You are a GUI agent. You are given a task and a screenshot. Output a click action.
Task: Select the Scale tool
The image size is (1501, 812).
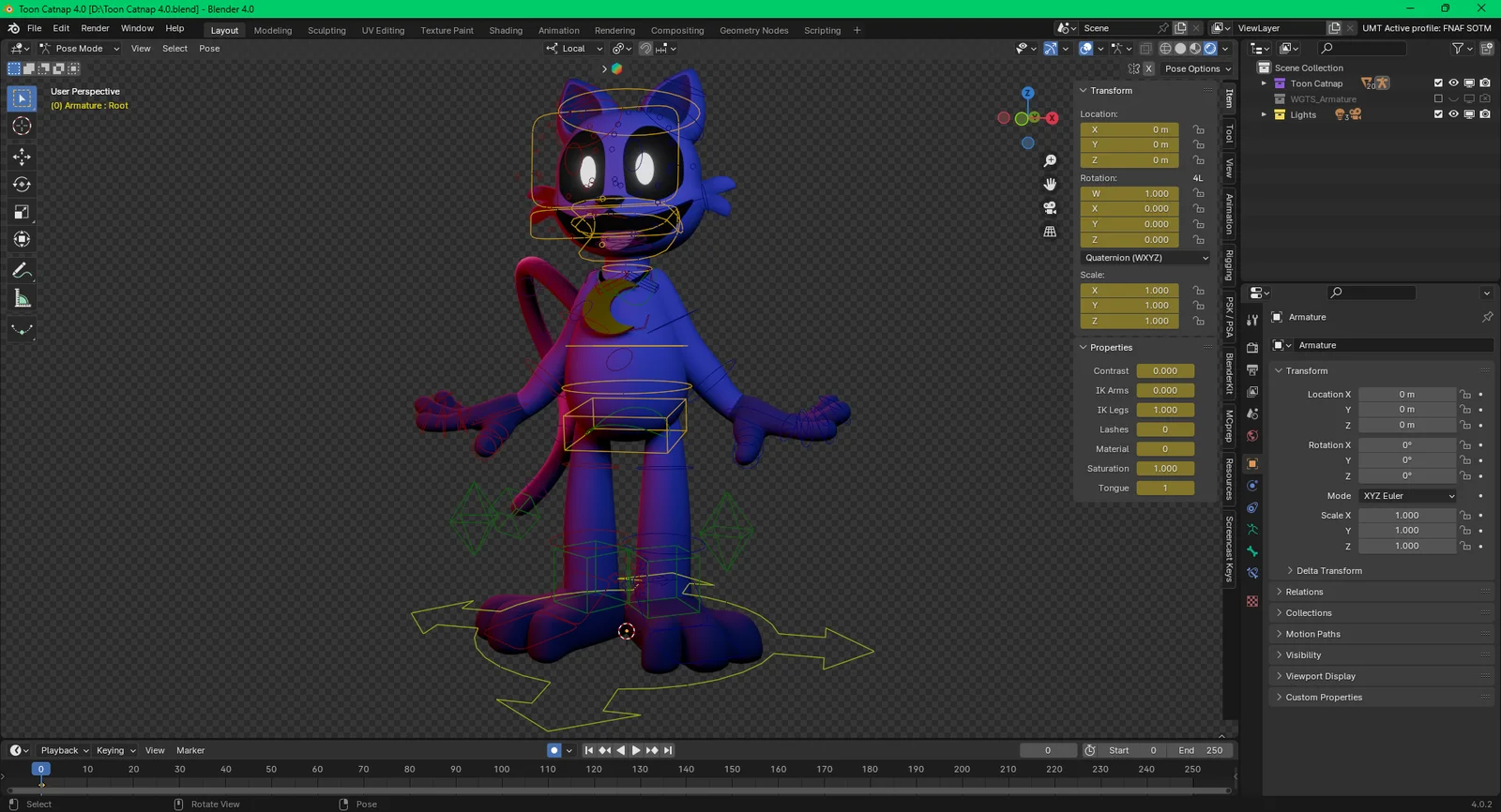pyautogui.click(x=22, y=212)
